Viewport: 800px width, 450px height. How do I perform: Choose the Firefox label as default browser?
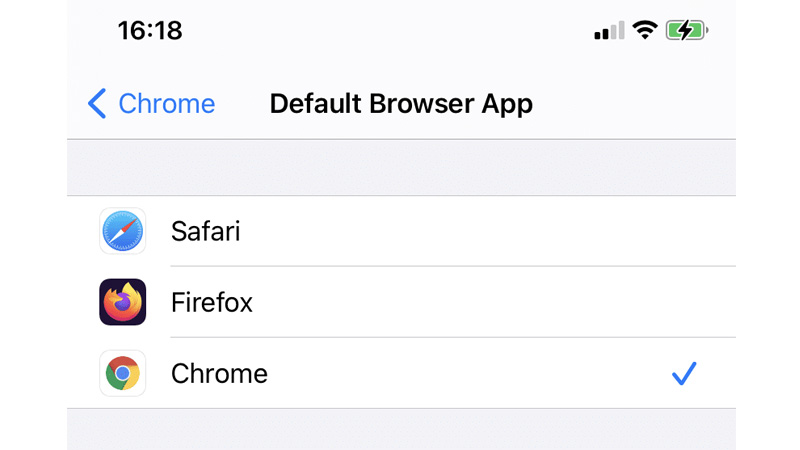[211, 302]
